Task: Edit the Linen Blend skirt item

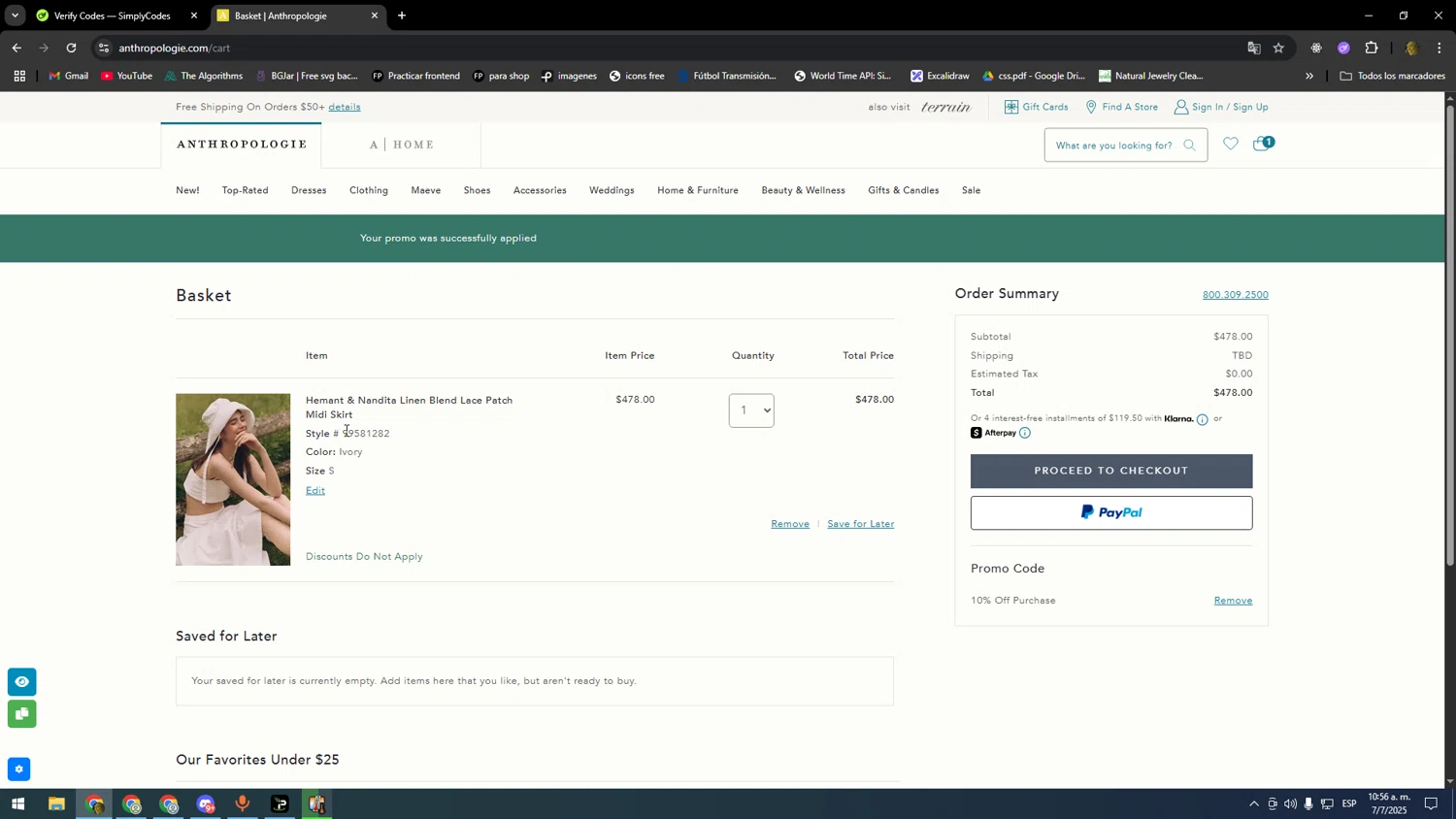Action: (315, 491)
